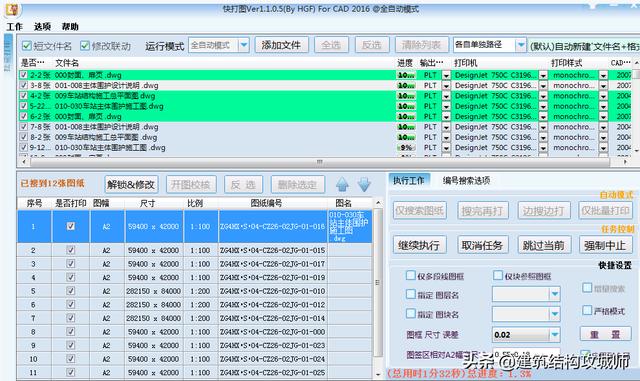Viewport: 640px width, 381px height.
Task: Open the 运行模式 全自动模式 dropdown
Action: click(244, 45)
